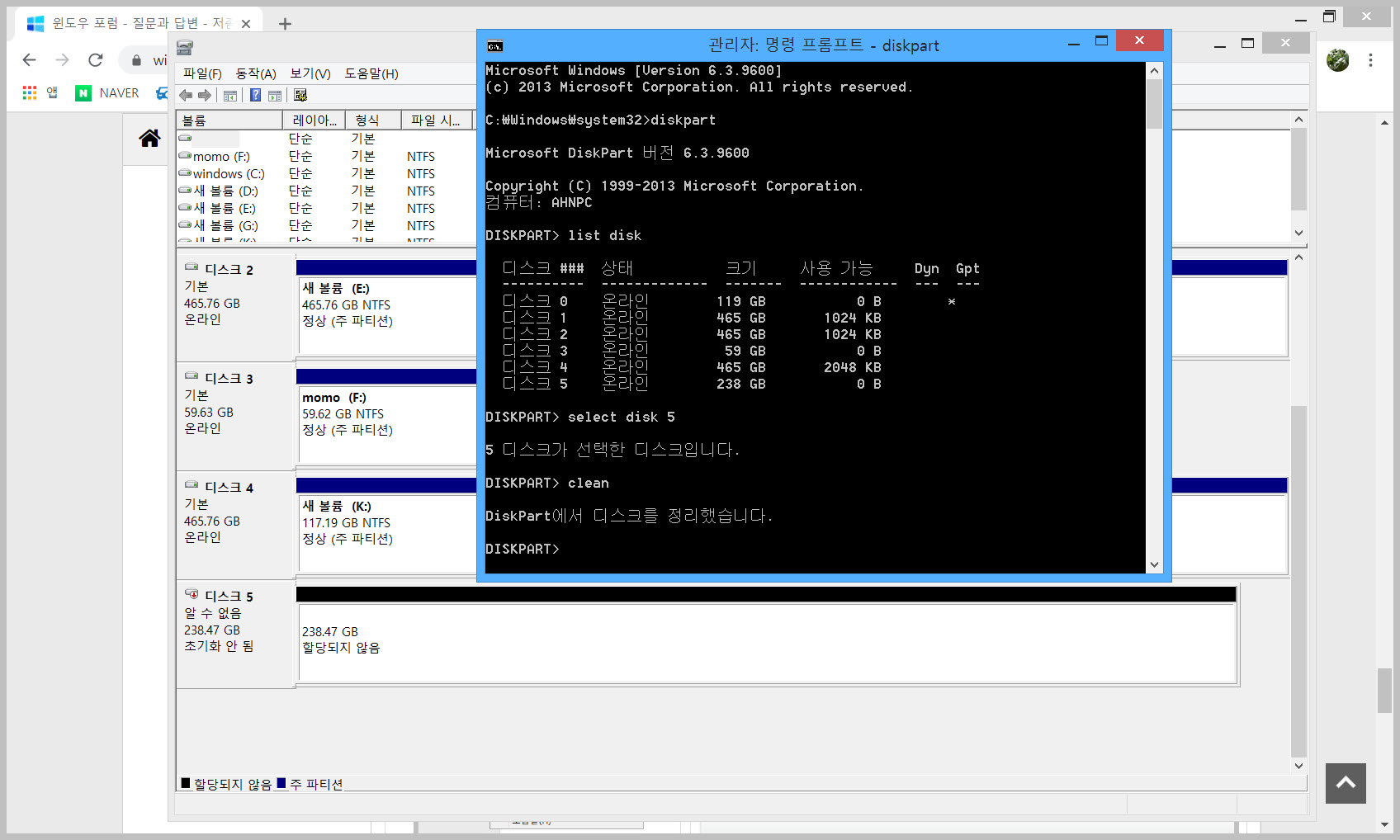Image resolution: width=1400 pixels, height=840 pixels.
Task: Click the drive icon of momo (F:) row
Action: pos(185,156)
